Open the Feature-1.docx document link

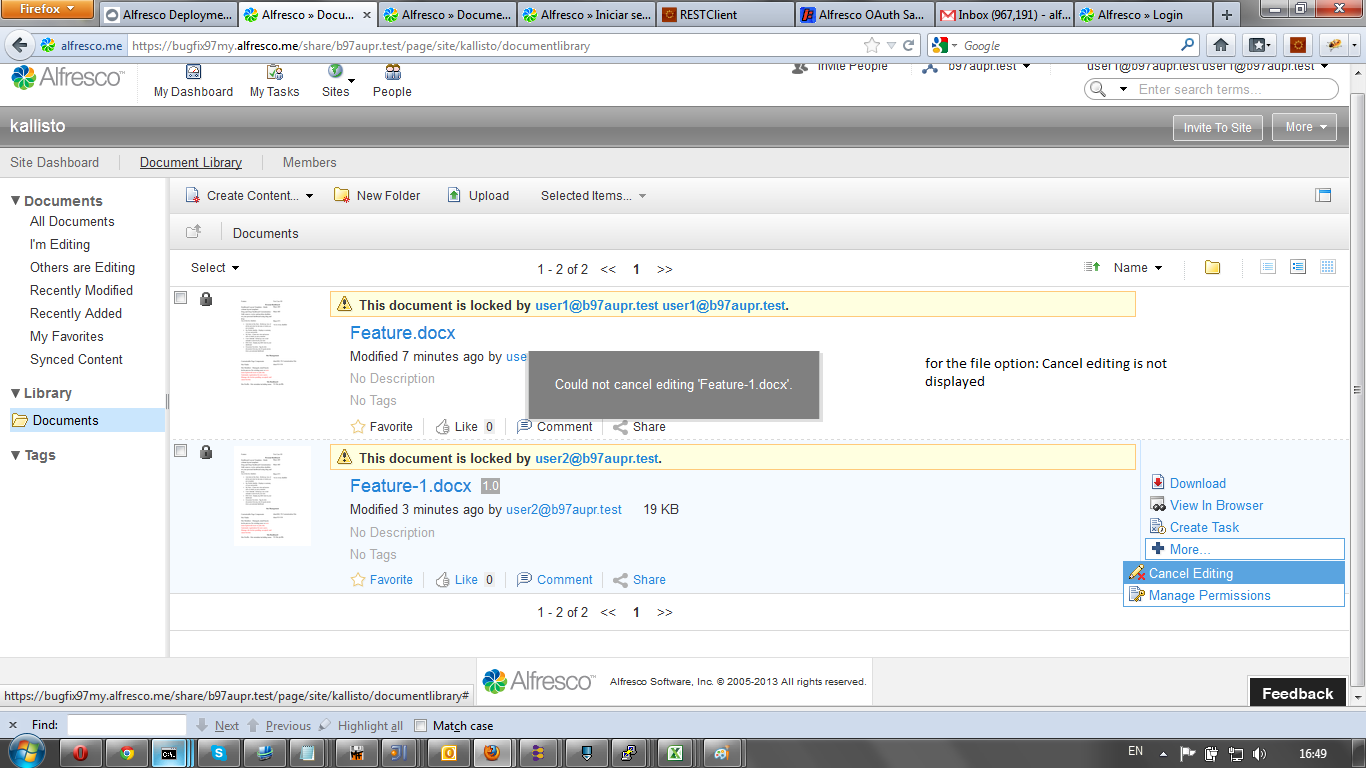(x=410, y=486)
